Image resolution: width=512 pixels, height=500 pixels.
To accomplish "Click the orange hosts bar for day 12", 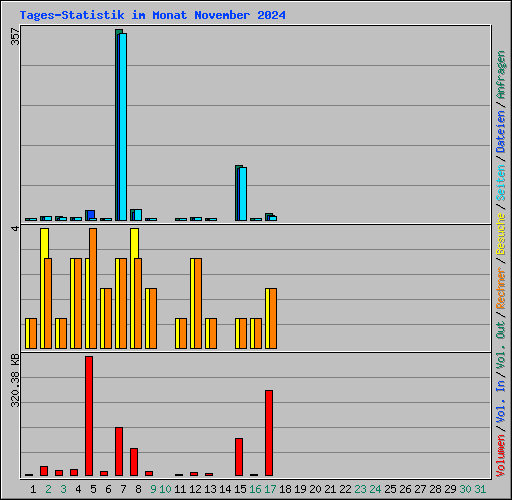I will (x=198, y=303).
